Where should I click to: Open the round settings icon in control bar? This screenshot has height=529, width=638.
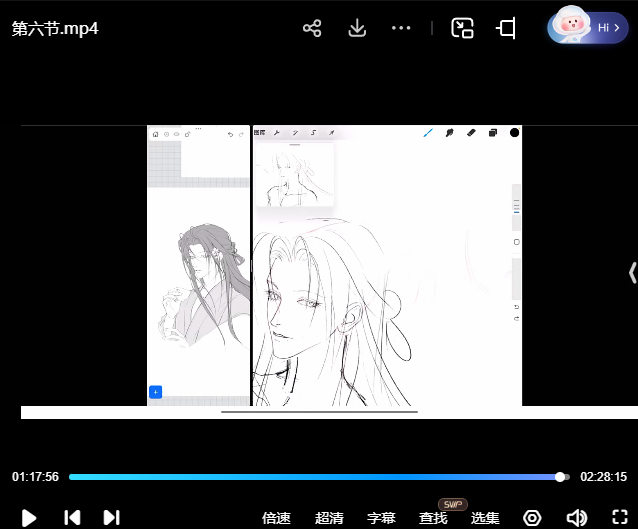532,517
